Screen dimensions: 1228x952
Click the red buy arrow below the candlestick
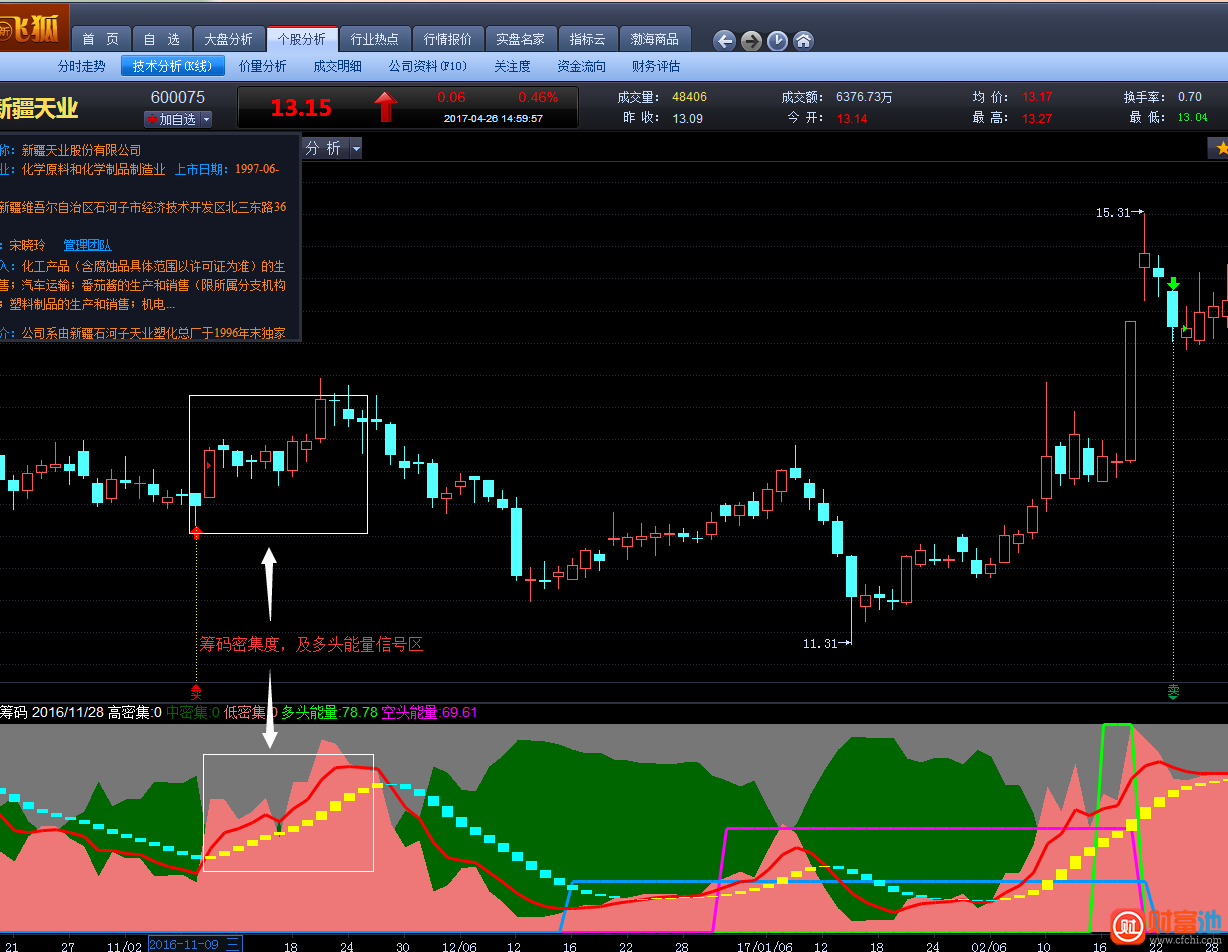point(196,531)
